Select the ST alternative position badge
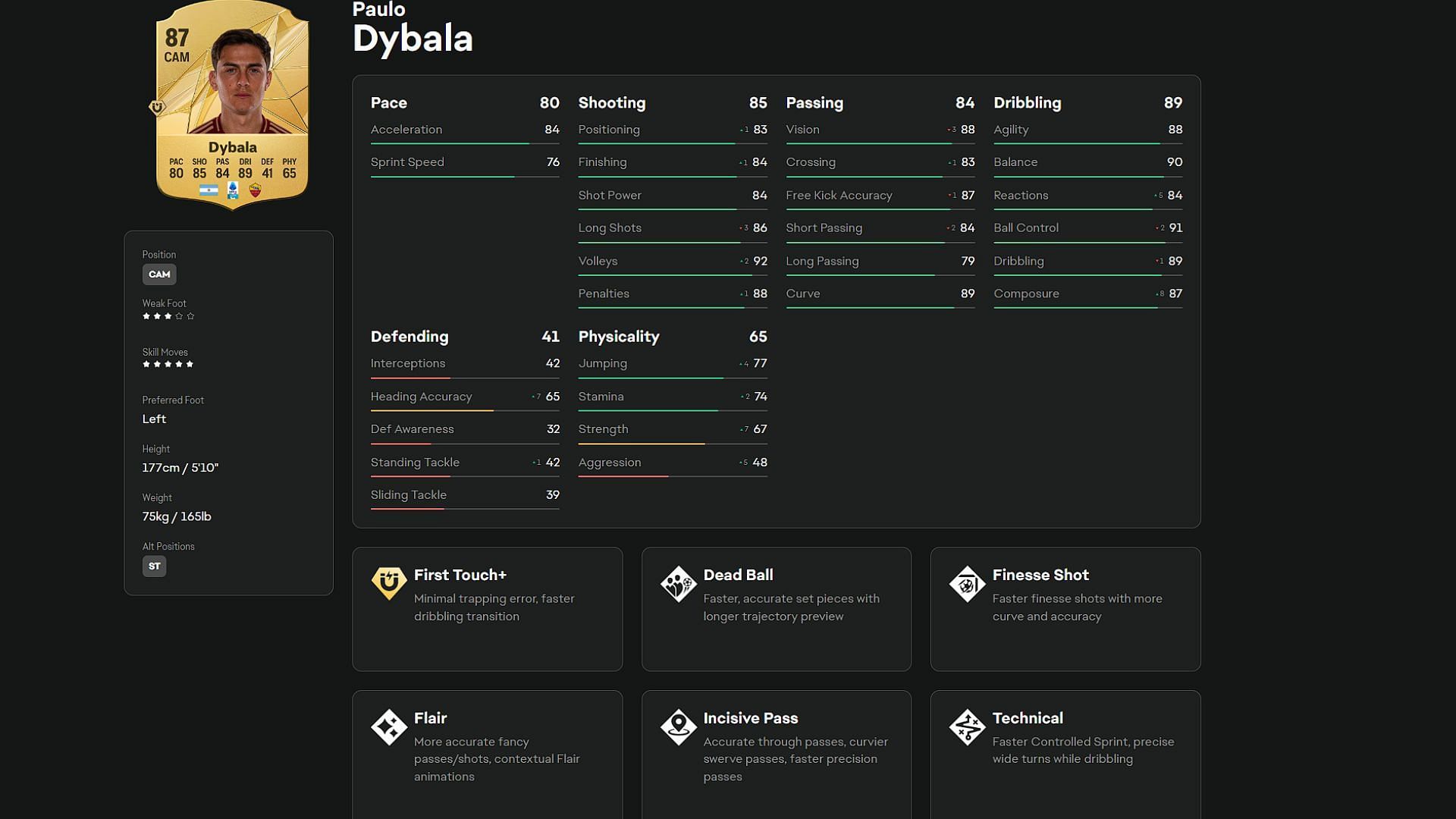Screen dimensions: 1456x819 point(154,566)
